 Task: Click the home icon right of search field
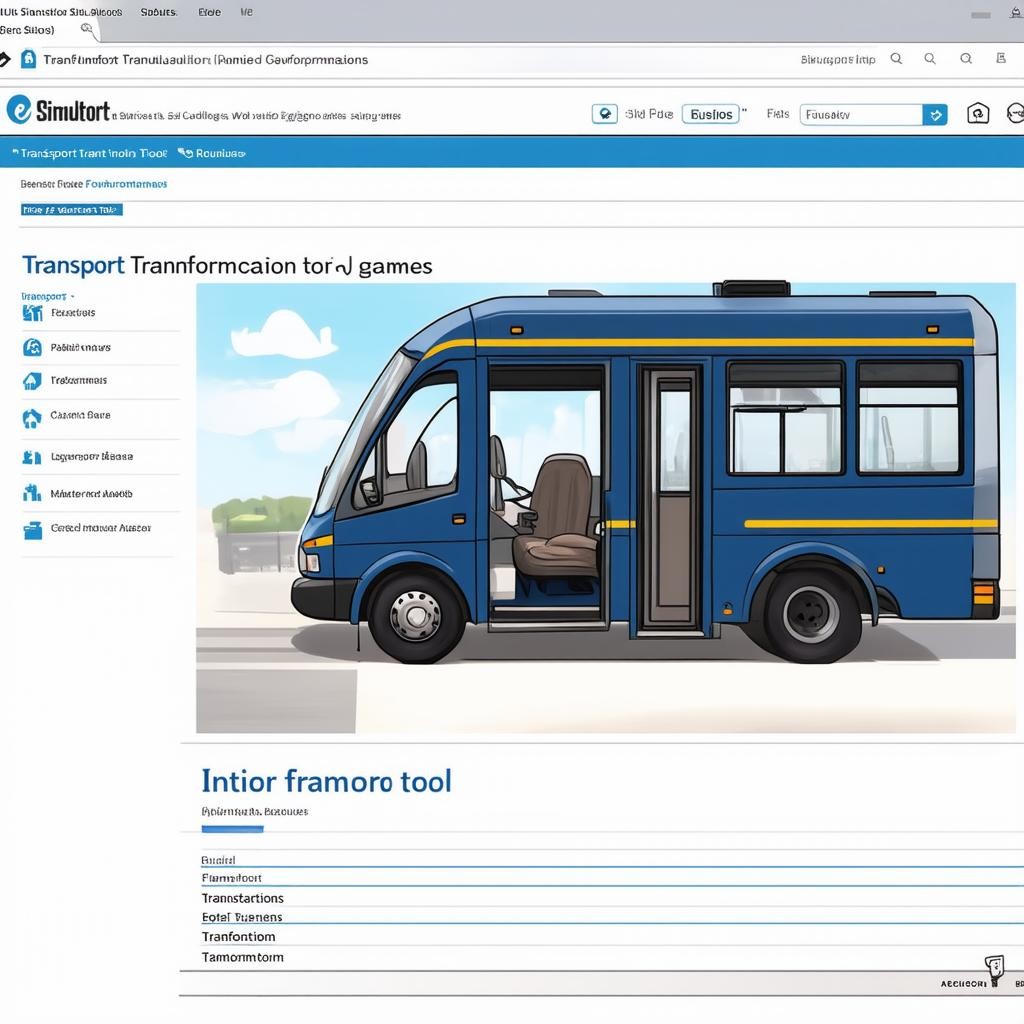(978, 114)
